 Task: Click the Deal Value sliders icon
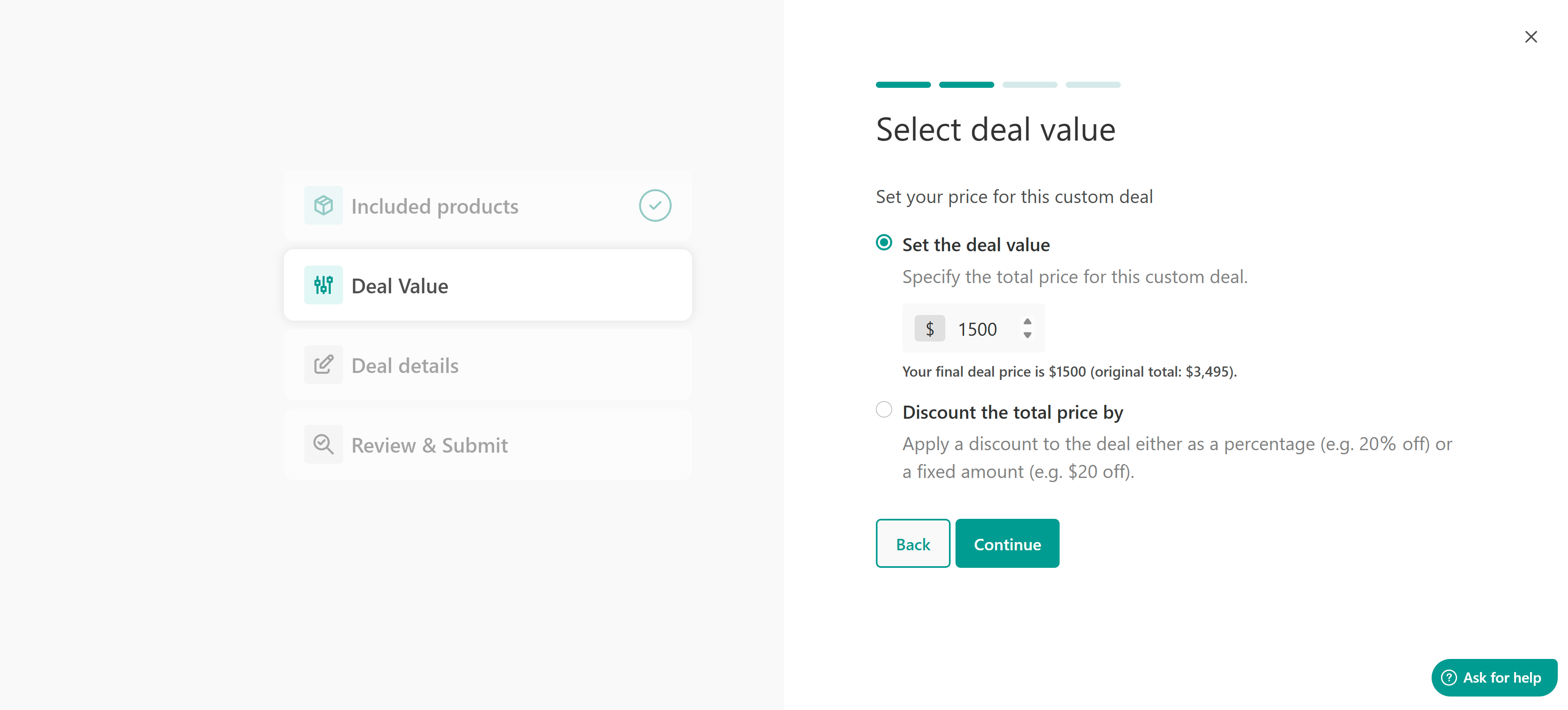pyautogui.click(x=323, y=285)
